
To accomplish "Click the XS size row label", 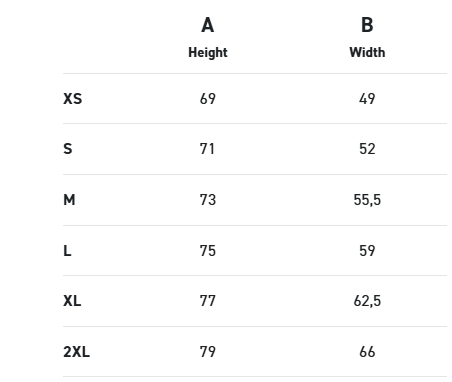I will (x=72, y=99).
